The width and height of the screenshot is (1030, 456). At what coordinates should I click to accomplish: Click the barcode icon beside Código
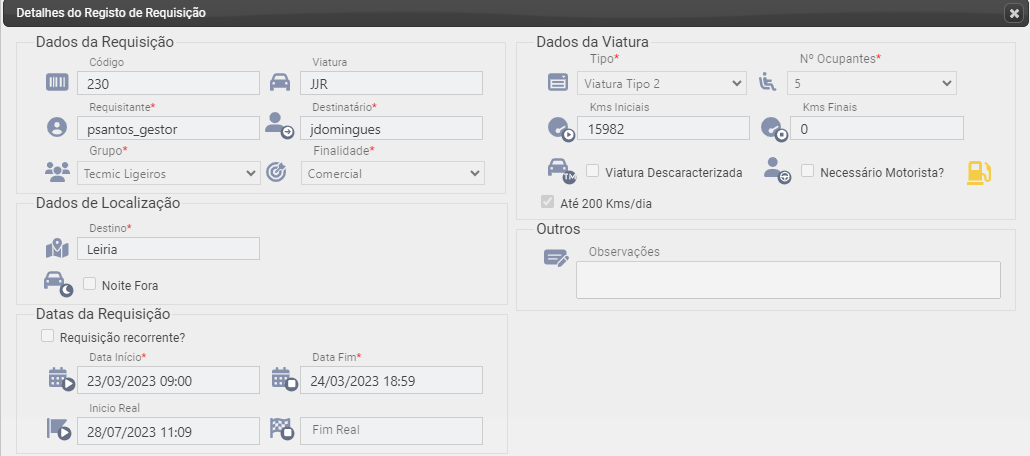(x=57, y=83)
